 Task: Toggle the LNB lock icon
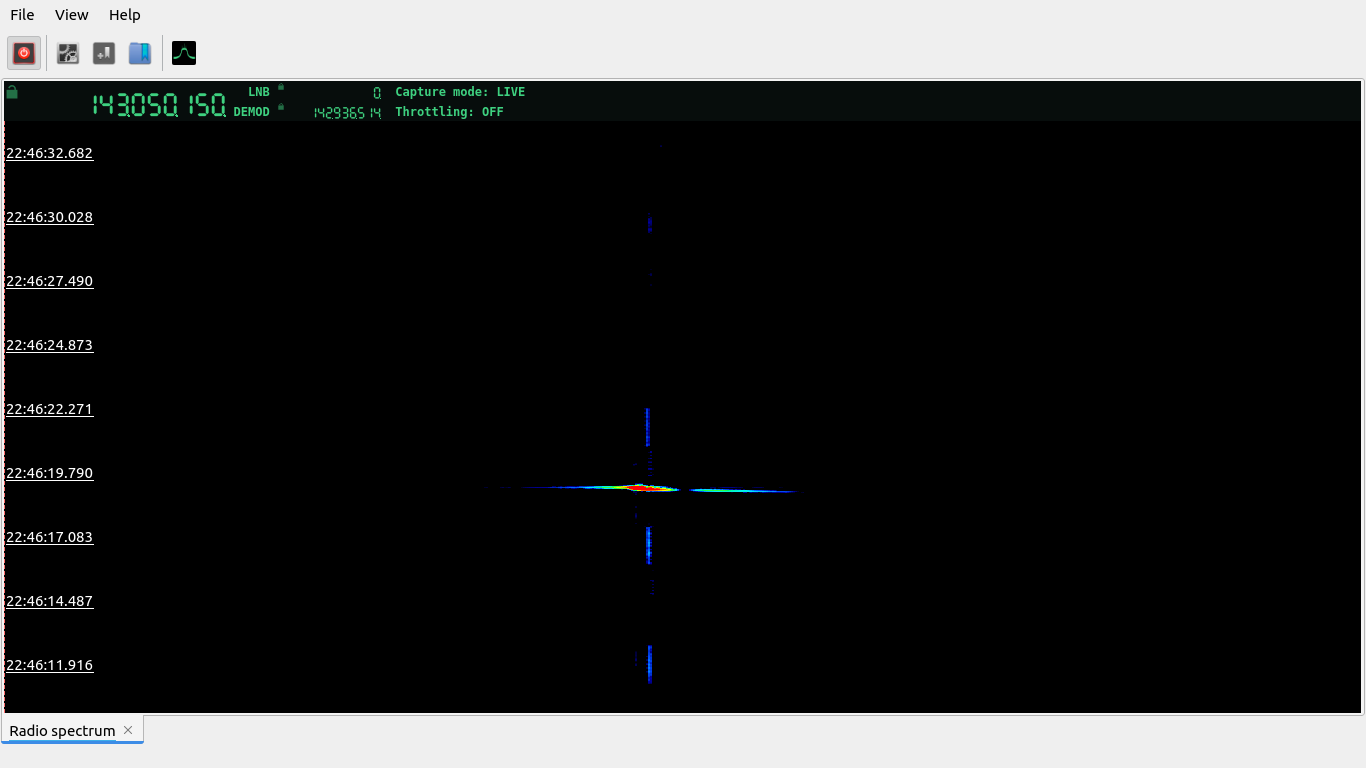(281, 87)
